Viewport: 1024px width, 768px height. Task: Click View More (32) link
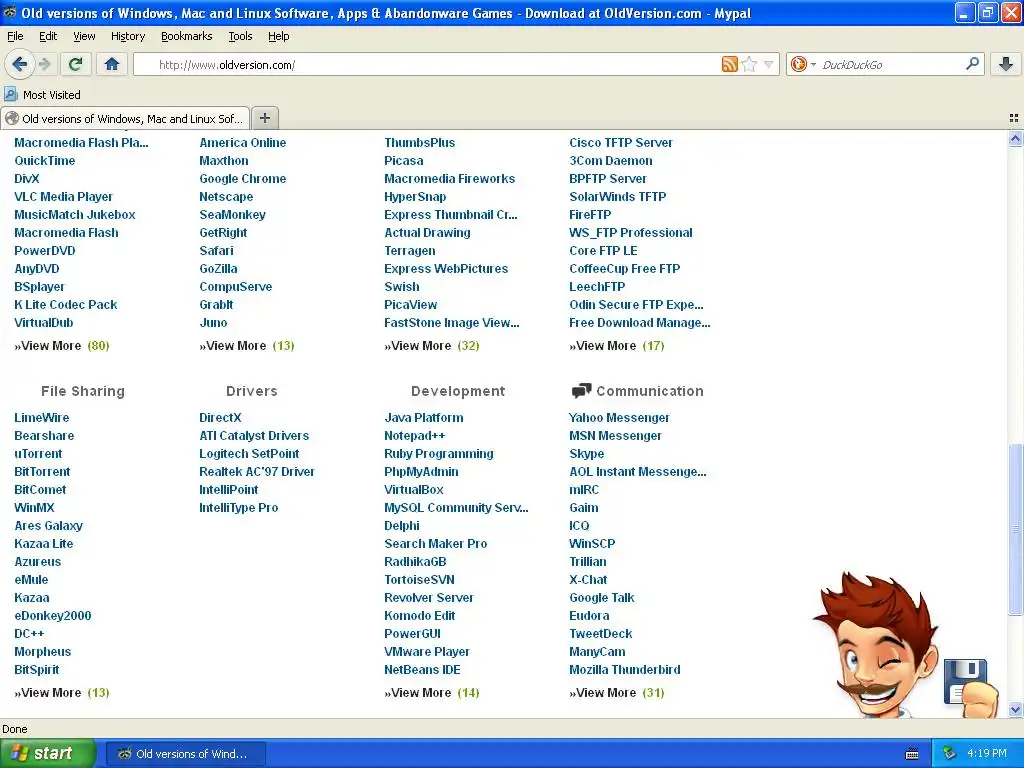(x=432, y=345)
